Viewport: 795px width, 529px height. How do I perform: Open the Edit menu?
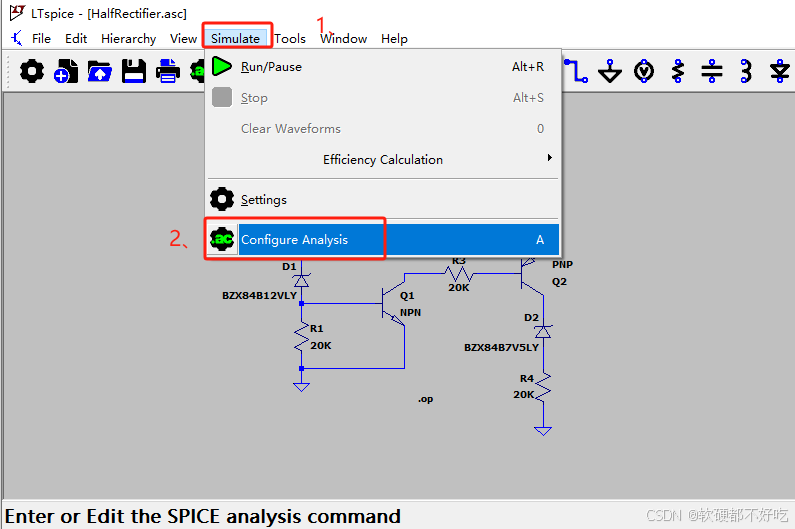point(76,39)
